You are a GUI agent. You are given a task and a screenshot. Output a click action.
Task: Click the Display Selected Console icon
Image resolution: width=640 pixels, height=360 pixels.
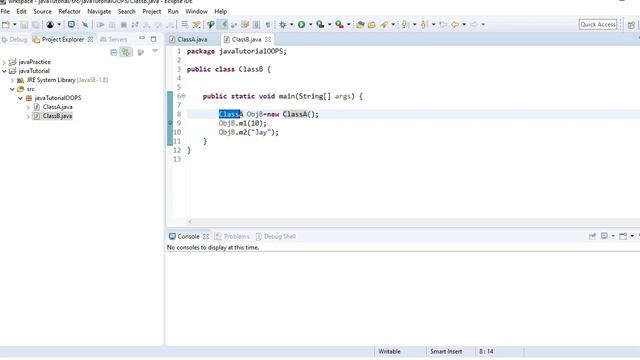tap(604, 236)
